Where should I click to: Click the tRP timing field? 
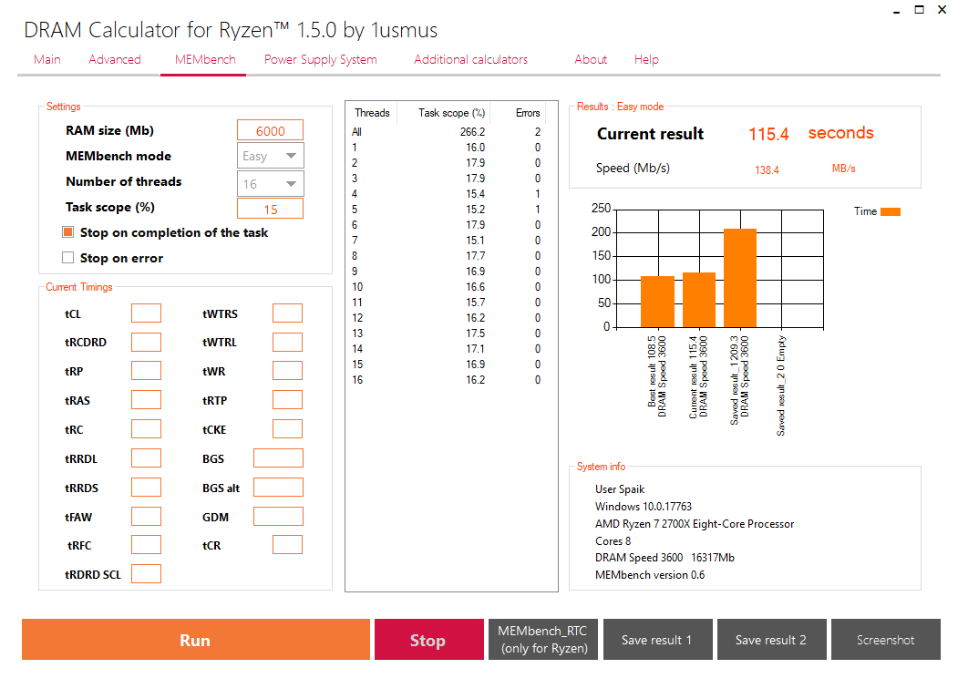point(146,371)
